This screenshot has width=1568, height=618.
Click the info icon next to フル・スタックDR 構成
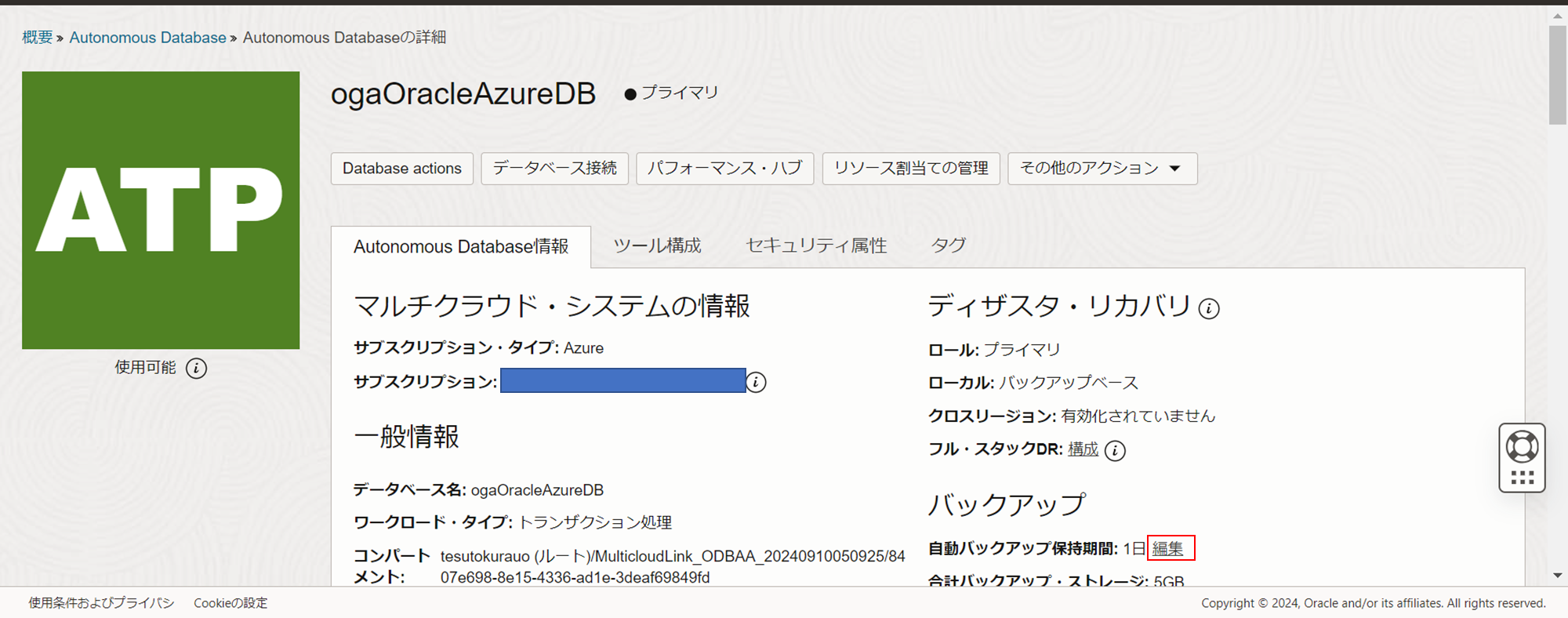point(1115,450)
